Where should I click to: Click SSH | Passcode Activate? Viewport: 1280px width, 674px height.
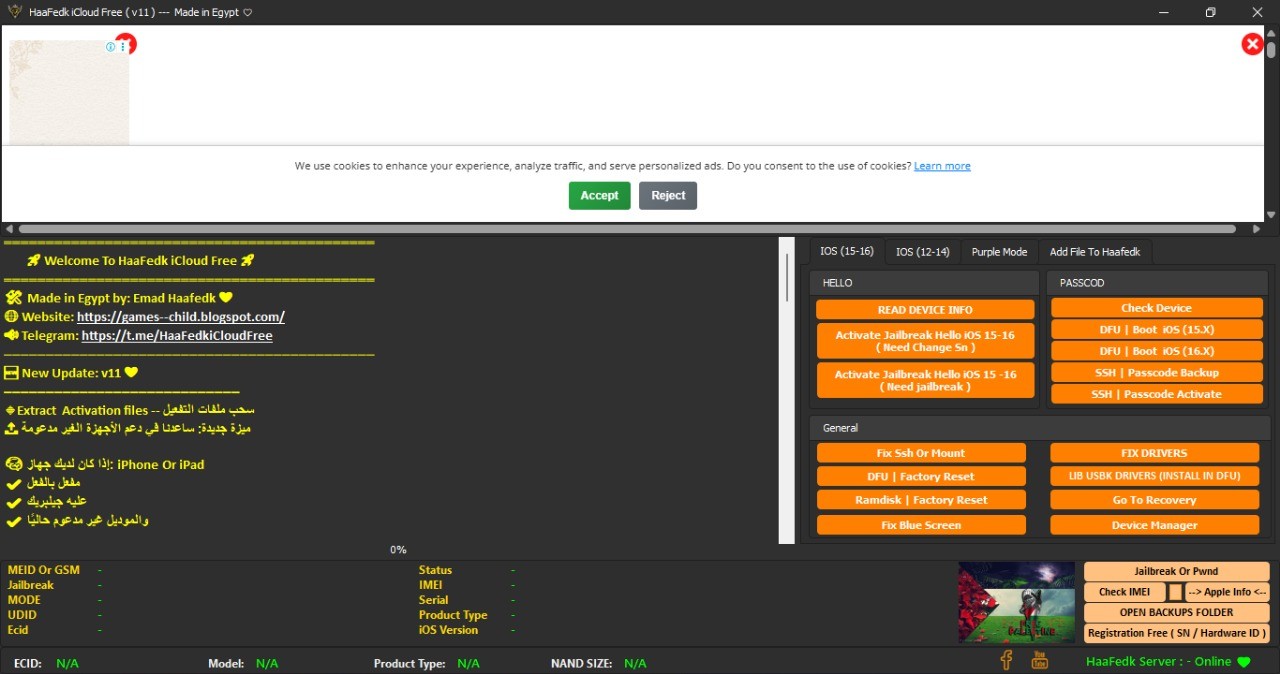(1156, 394)
